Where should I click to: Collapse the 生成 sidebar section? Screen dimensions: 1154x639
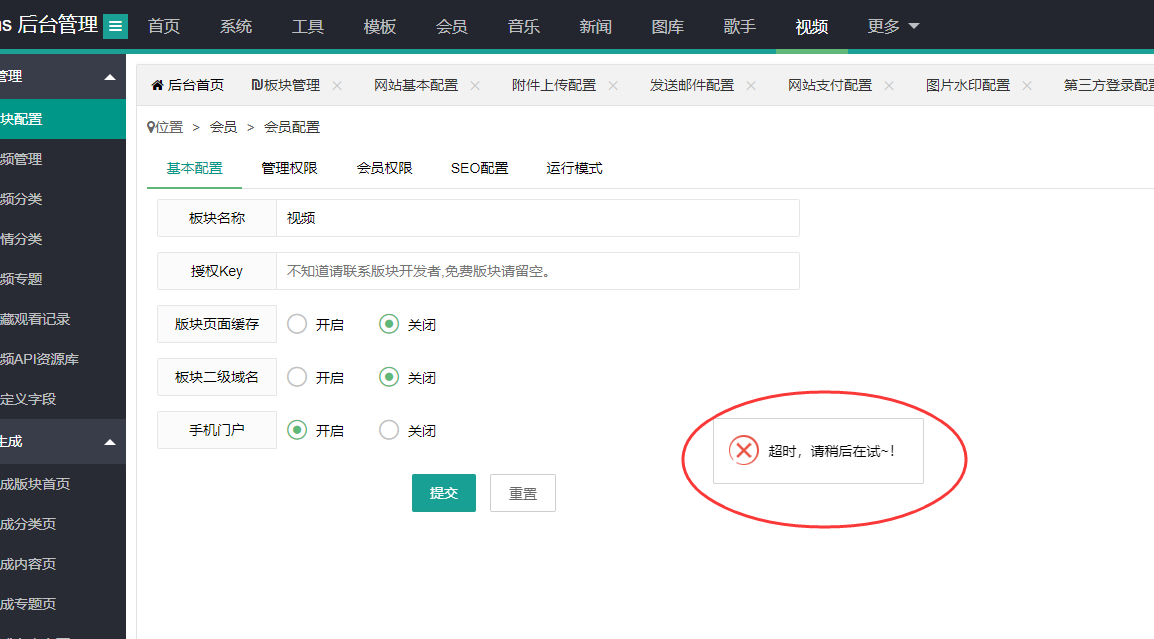110,442
